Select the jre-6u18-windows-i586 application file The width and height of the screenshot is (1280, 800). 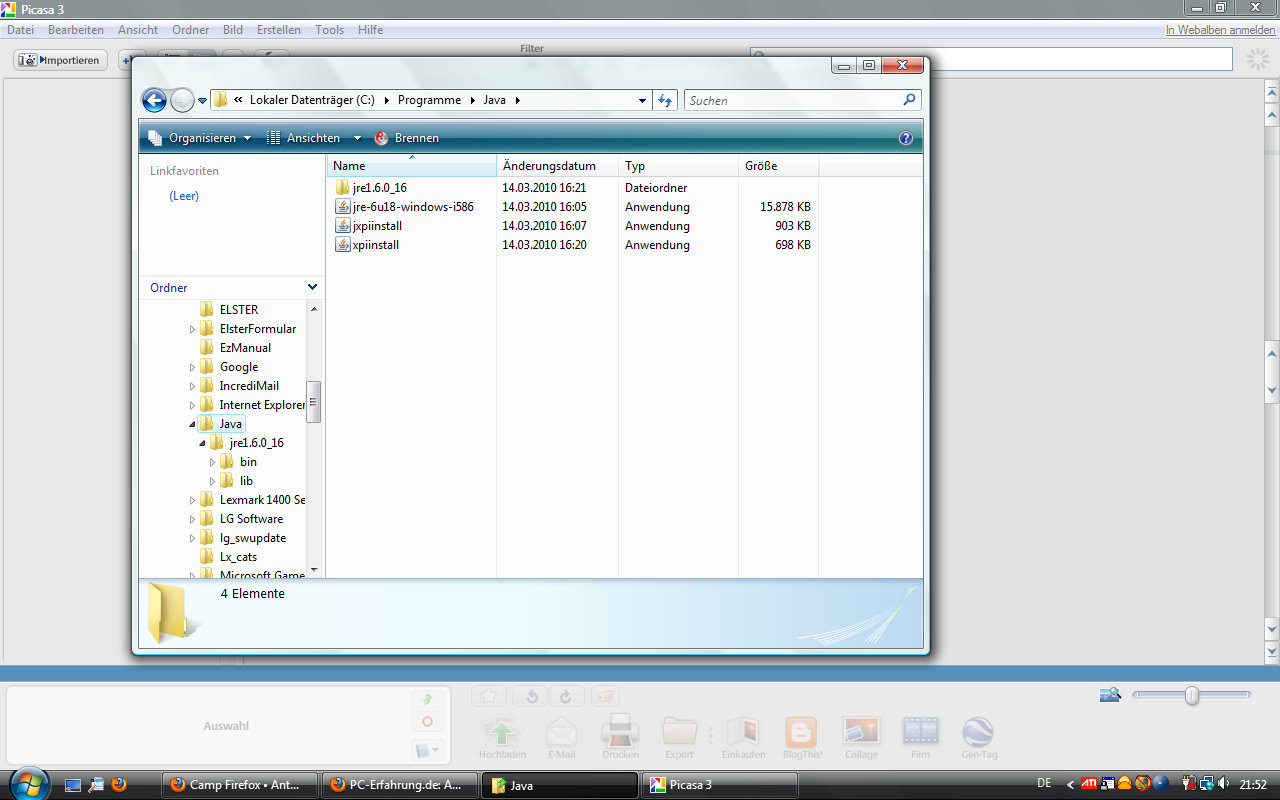[412, 207]
